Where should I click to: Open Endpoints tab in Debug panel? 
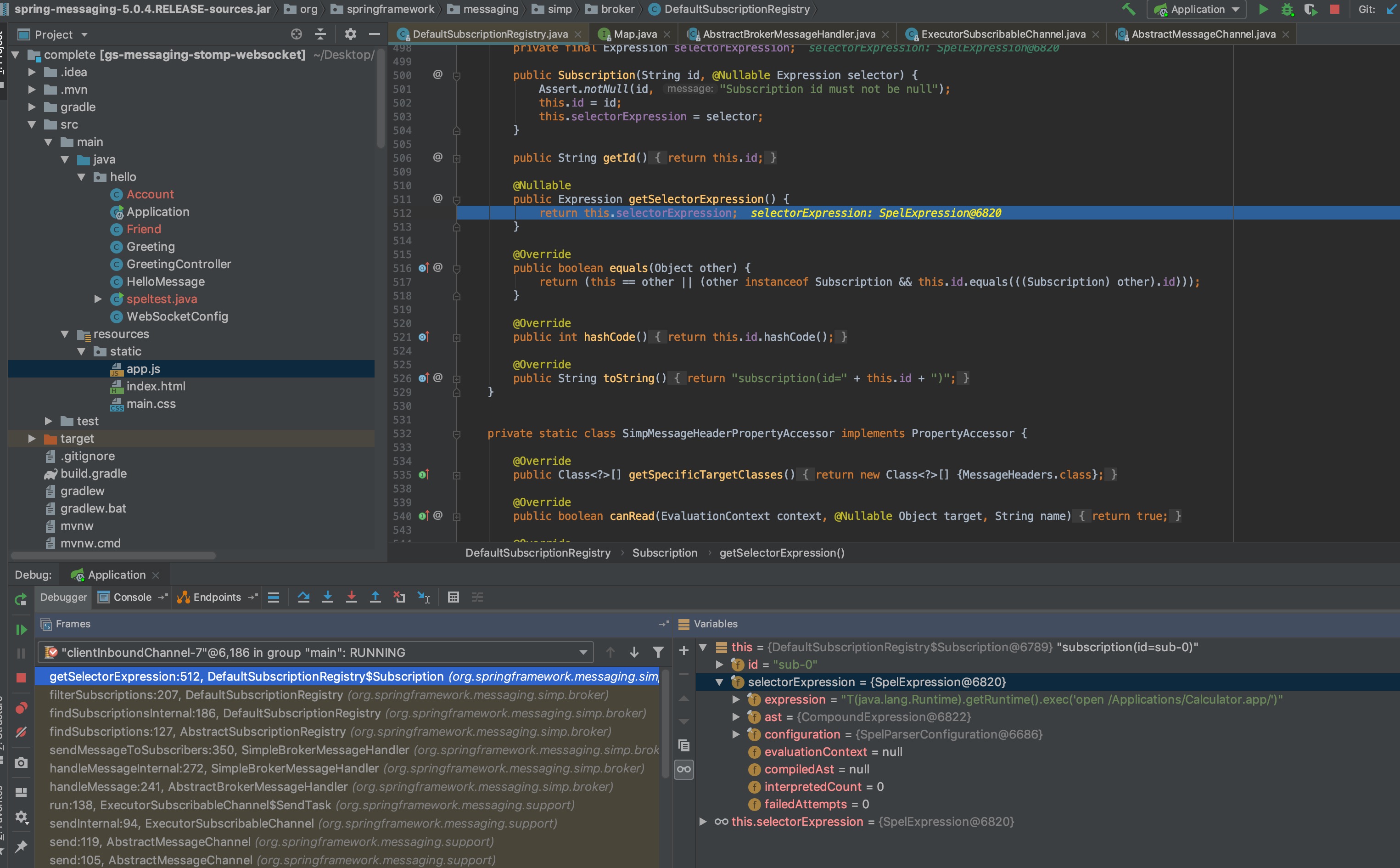click(216, 597)
